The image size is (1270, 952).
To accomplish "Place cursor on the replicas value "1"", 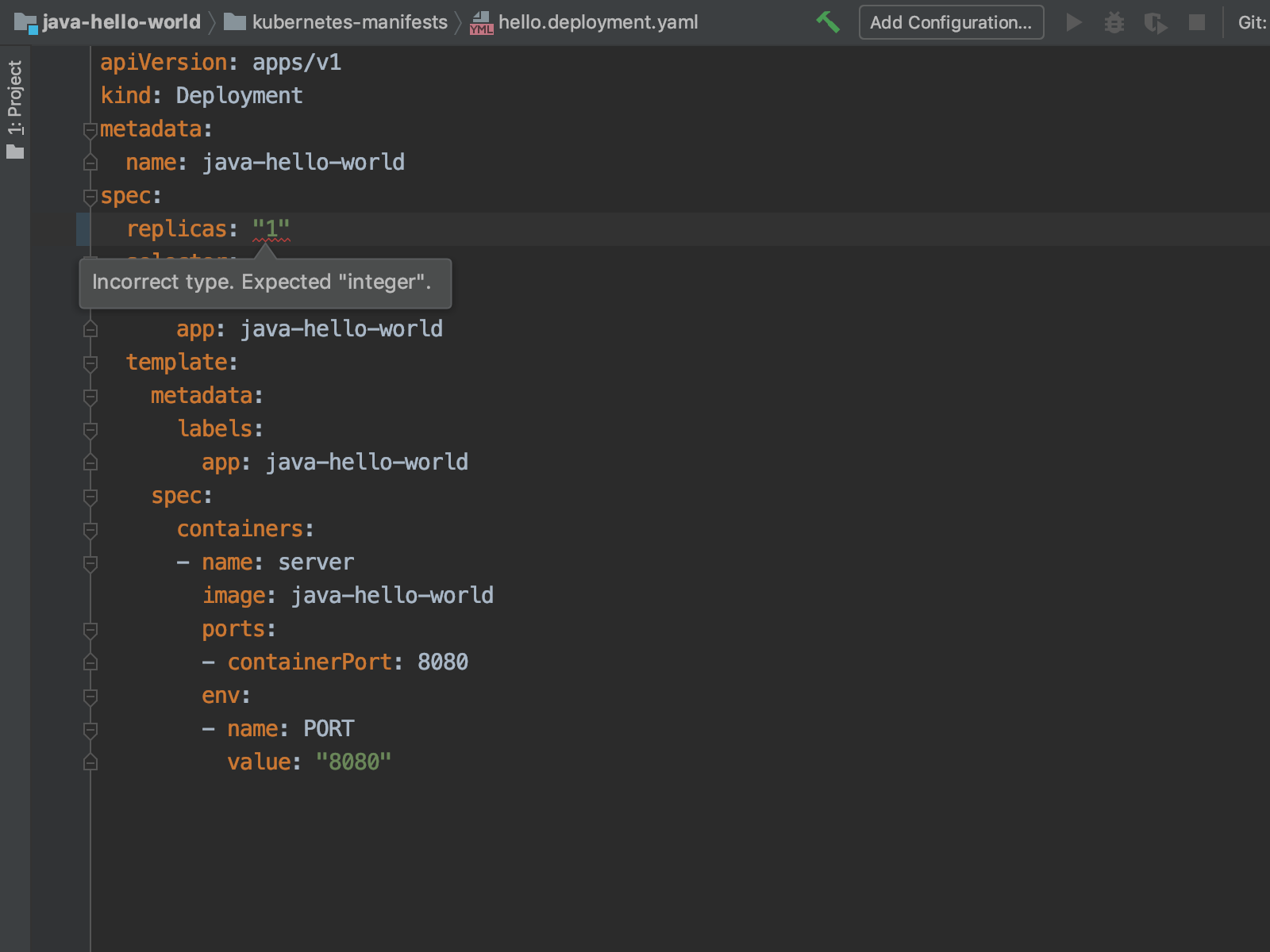I will [270, 228].
